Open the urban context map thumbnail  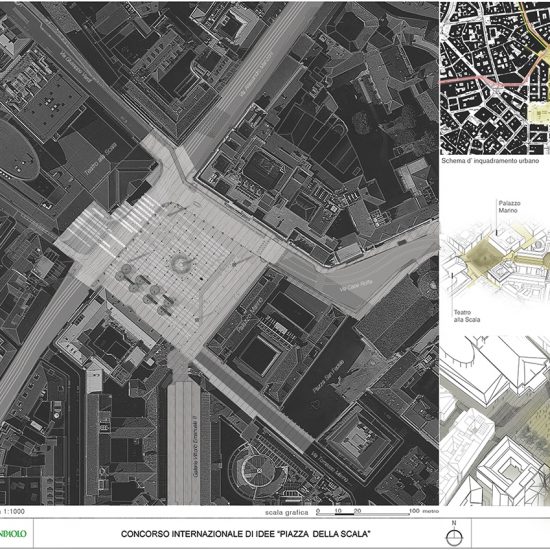coord(495,78)
